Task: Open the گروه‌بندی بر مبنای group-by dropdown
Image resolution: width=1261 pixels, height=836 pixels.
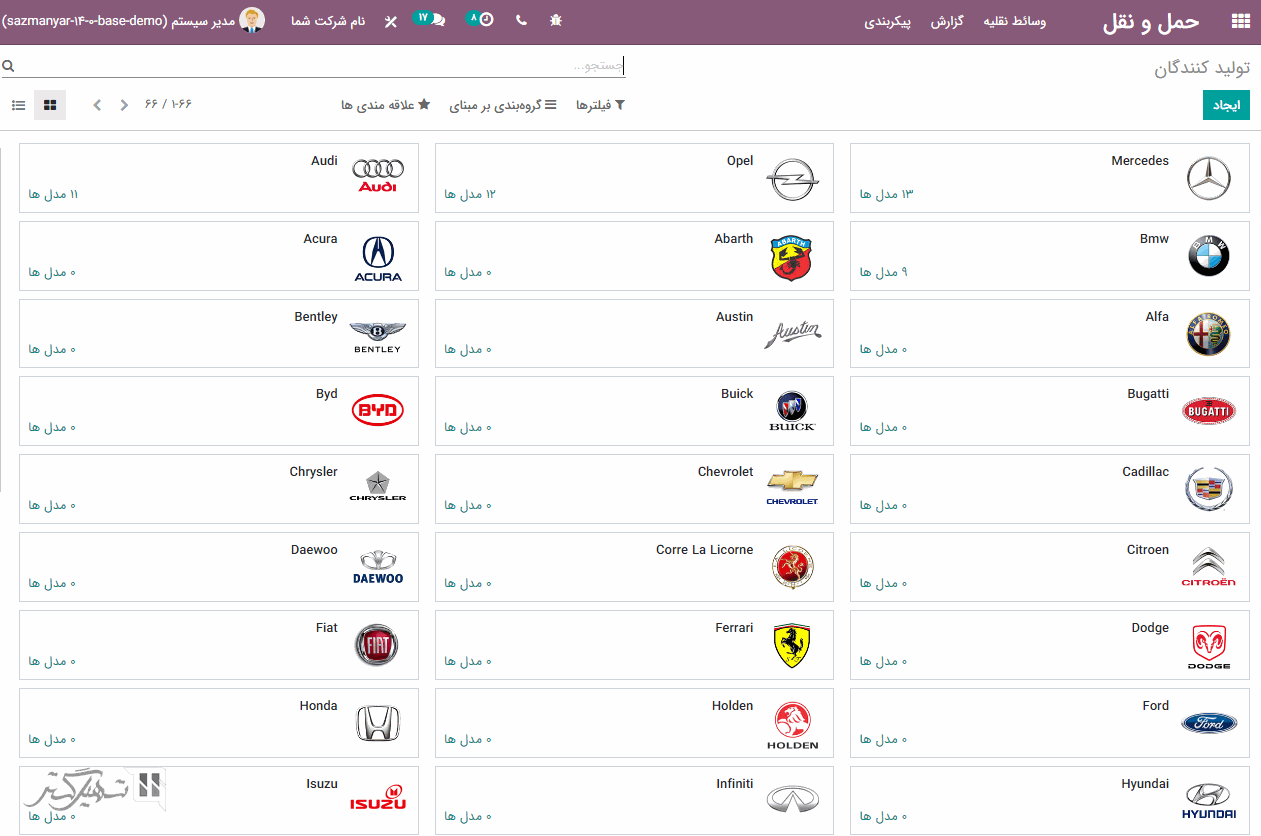Action: tap(503, 105)
